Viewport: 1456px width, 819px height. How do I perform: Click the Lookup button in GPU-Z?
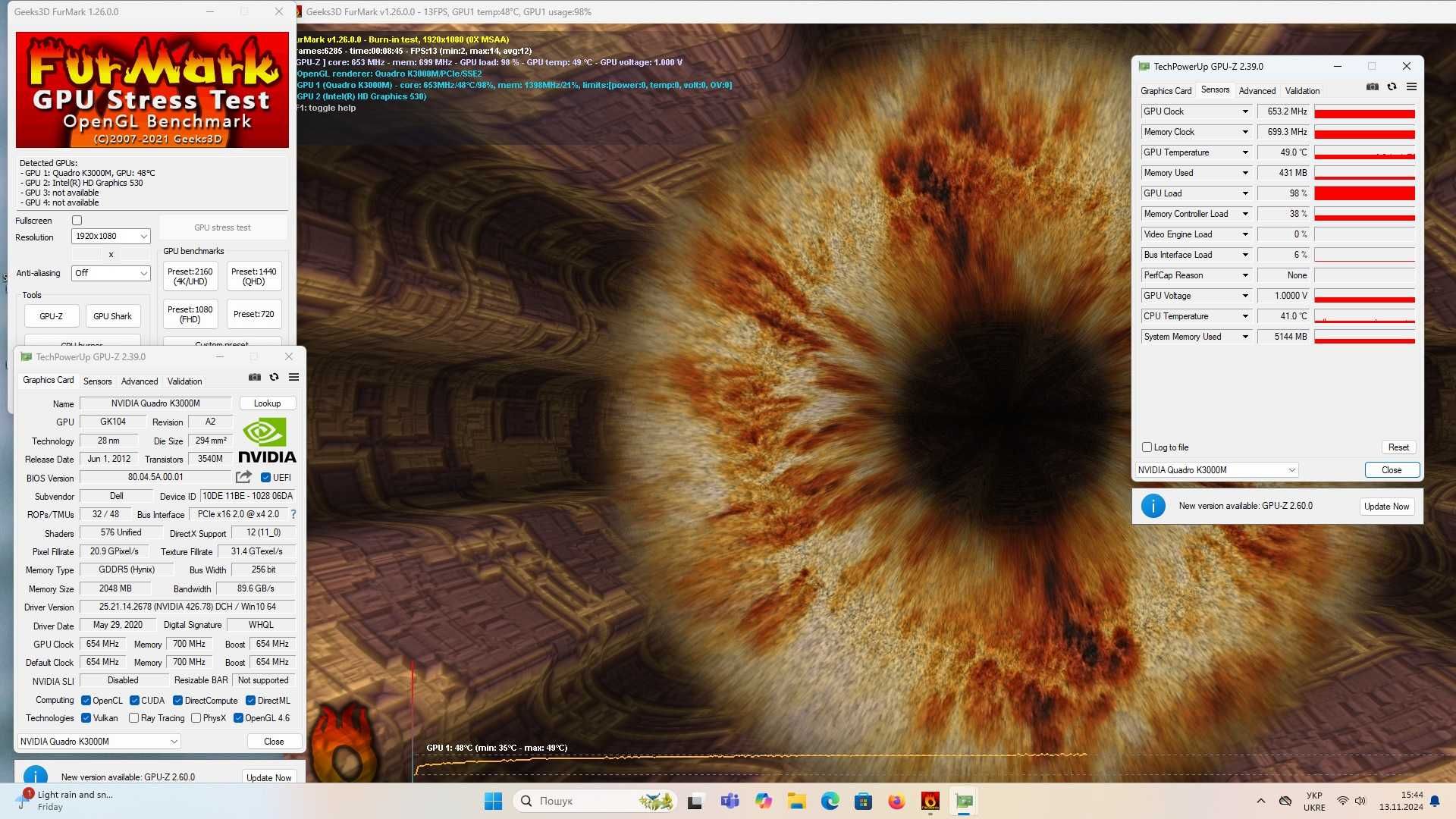267,403
